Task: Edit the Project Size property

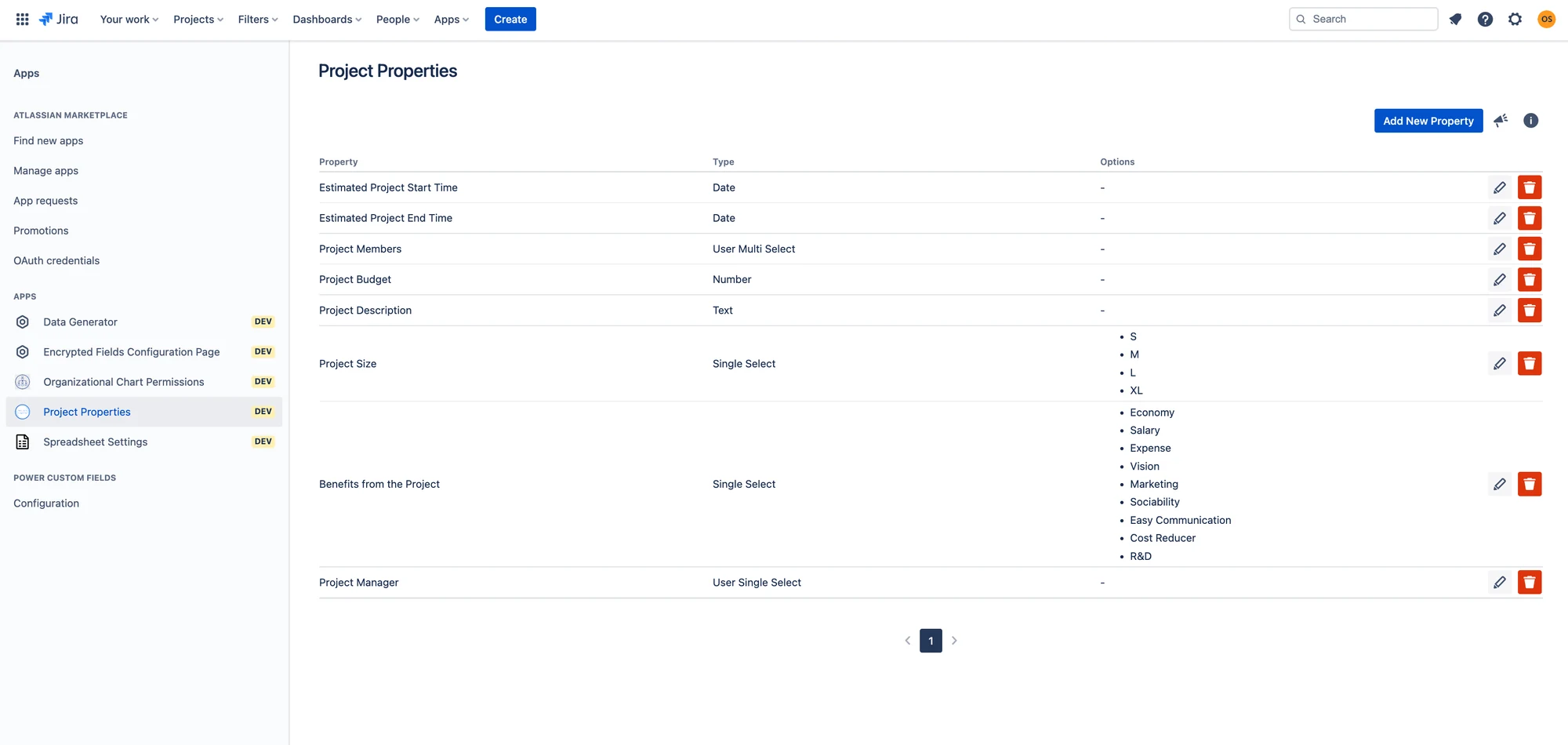Action: pos(1500,363)
